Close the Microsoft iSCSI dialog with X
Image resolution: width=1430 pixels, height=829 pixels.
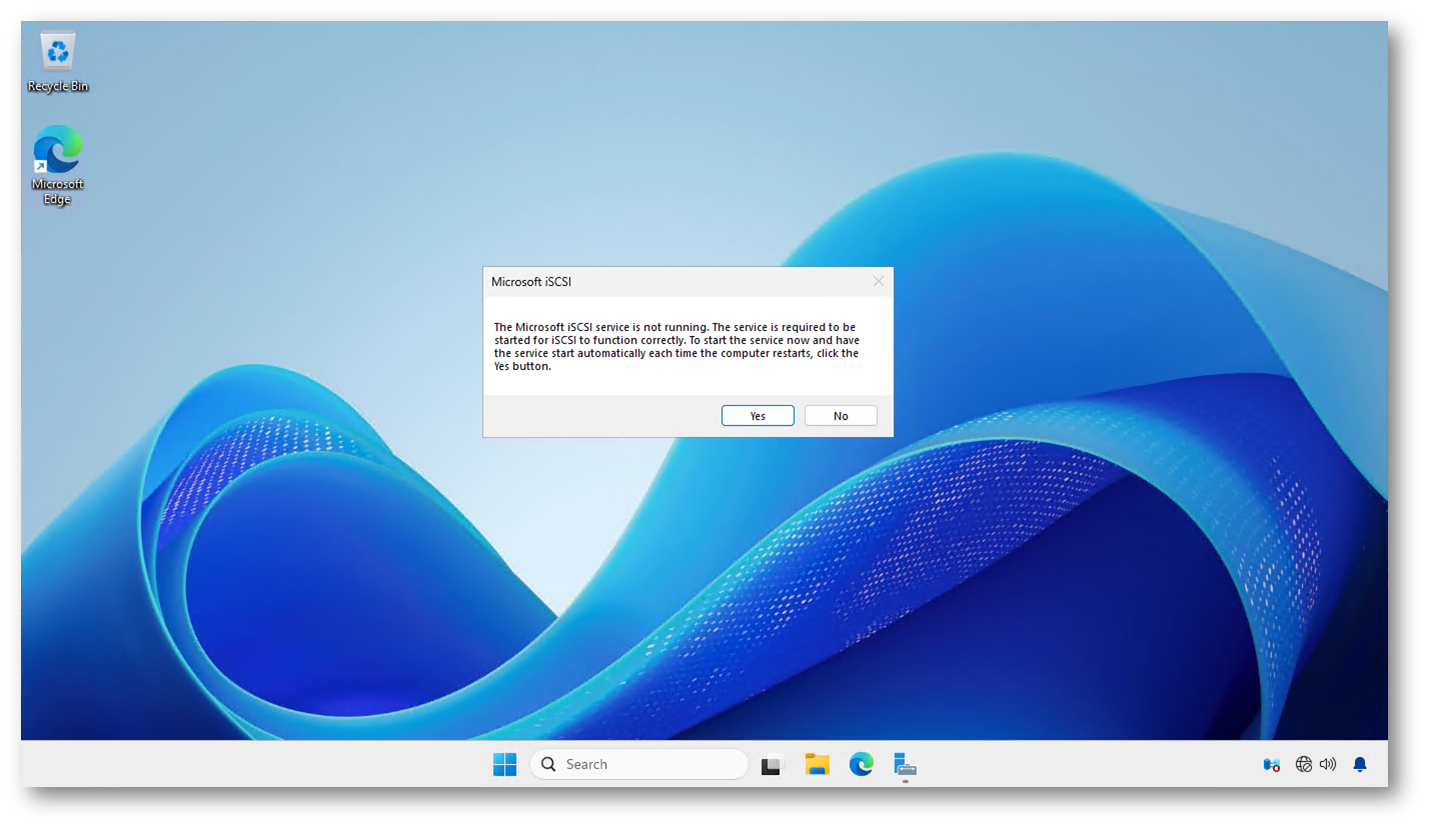[878, 282]
